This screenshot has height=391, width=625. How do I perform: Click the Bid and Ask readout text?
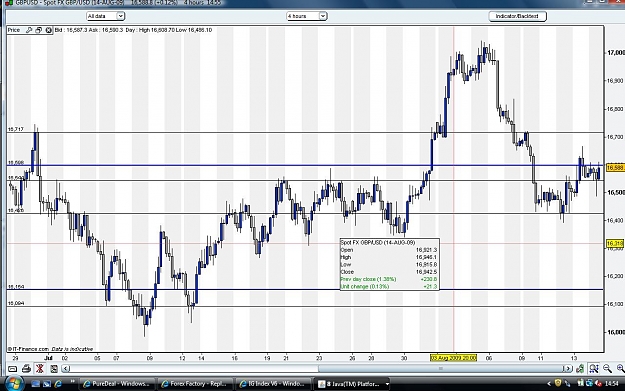88,30
